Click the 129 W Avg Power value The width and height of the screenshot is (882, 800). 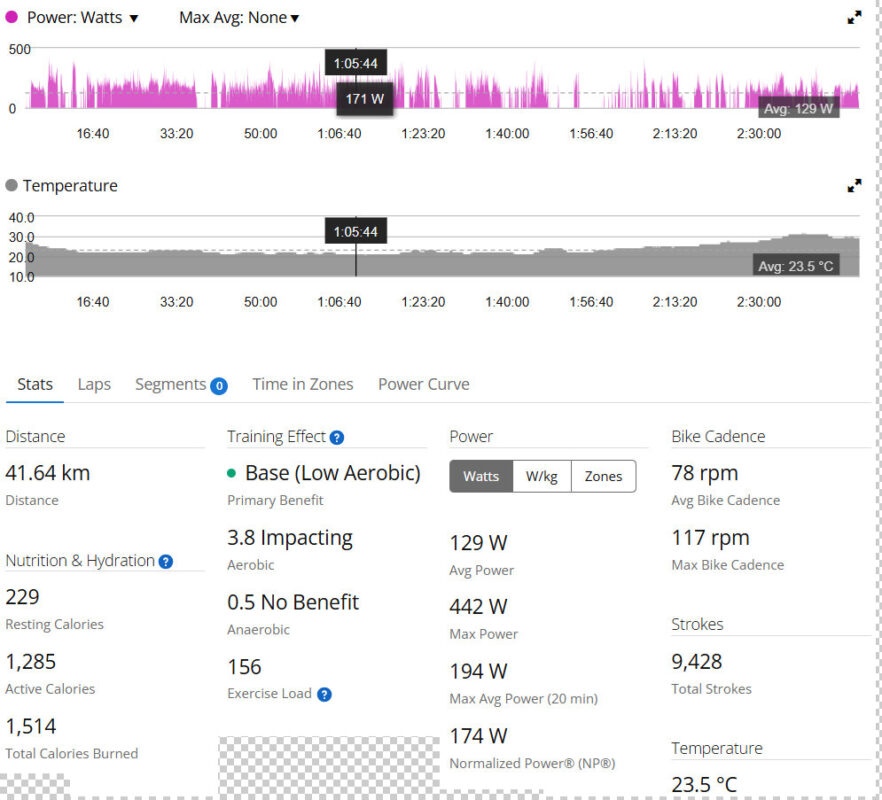click(x=478, y=543)
